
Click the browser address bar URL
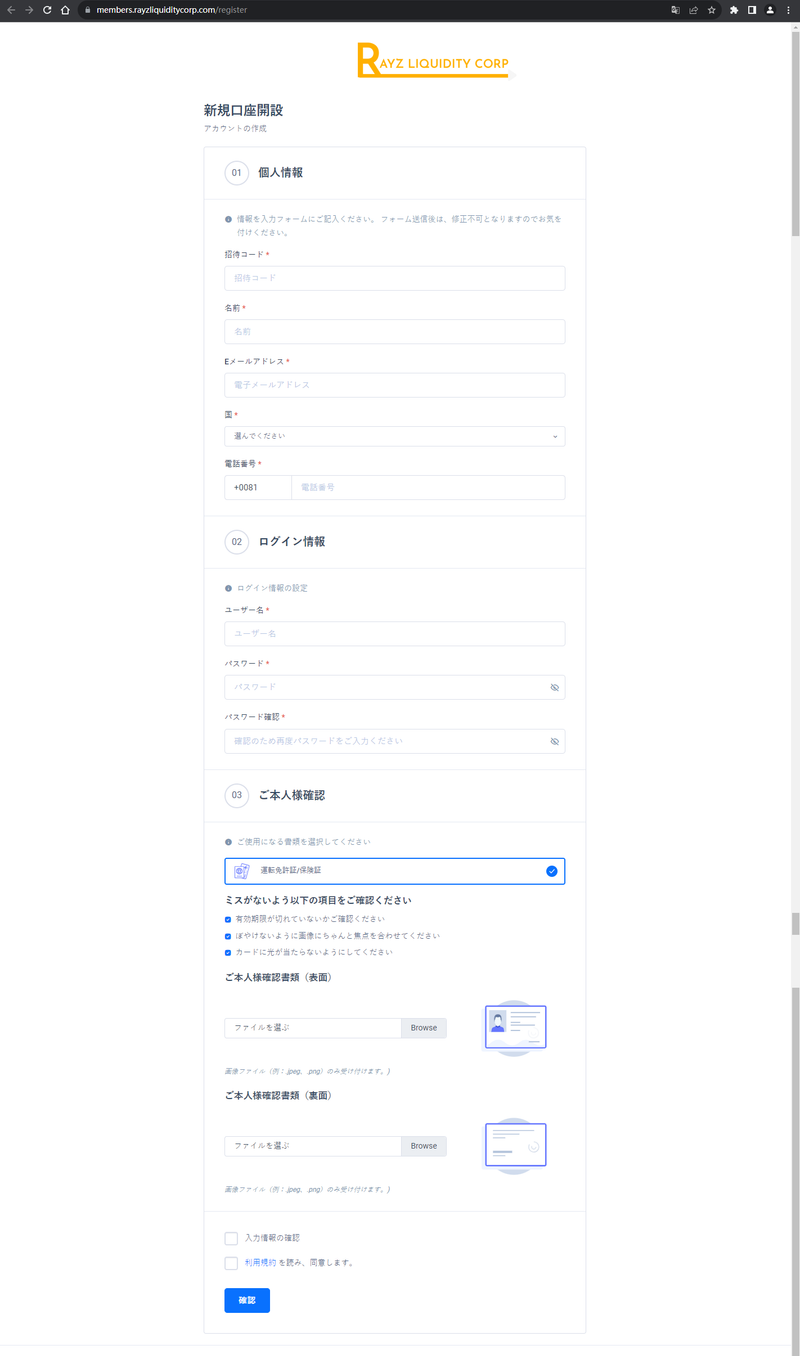click(x=172, y=10)
